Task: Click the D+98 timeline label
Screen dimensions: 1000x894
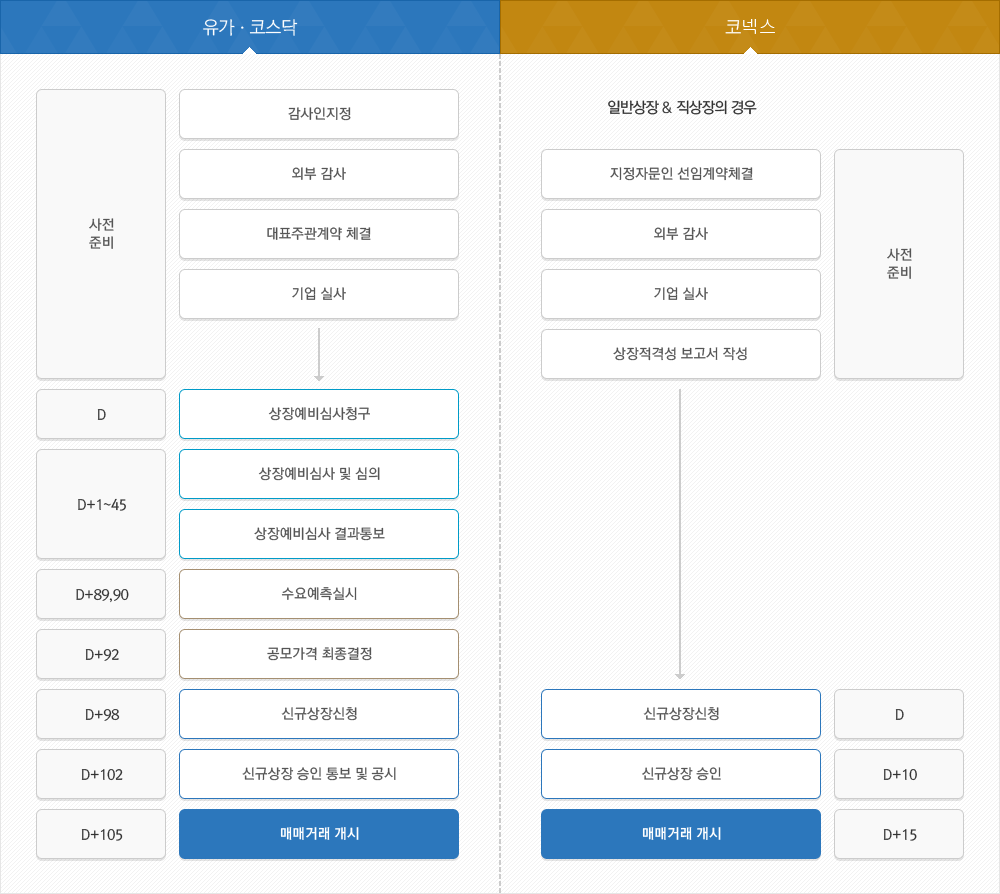Action: coord(101,714)
